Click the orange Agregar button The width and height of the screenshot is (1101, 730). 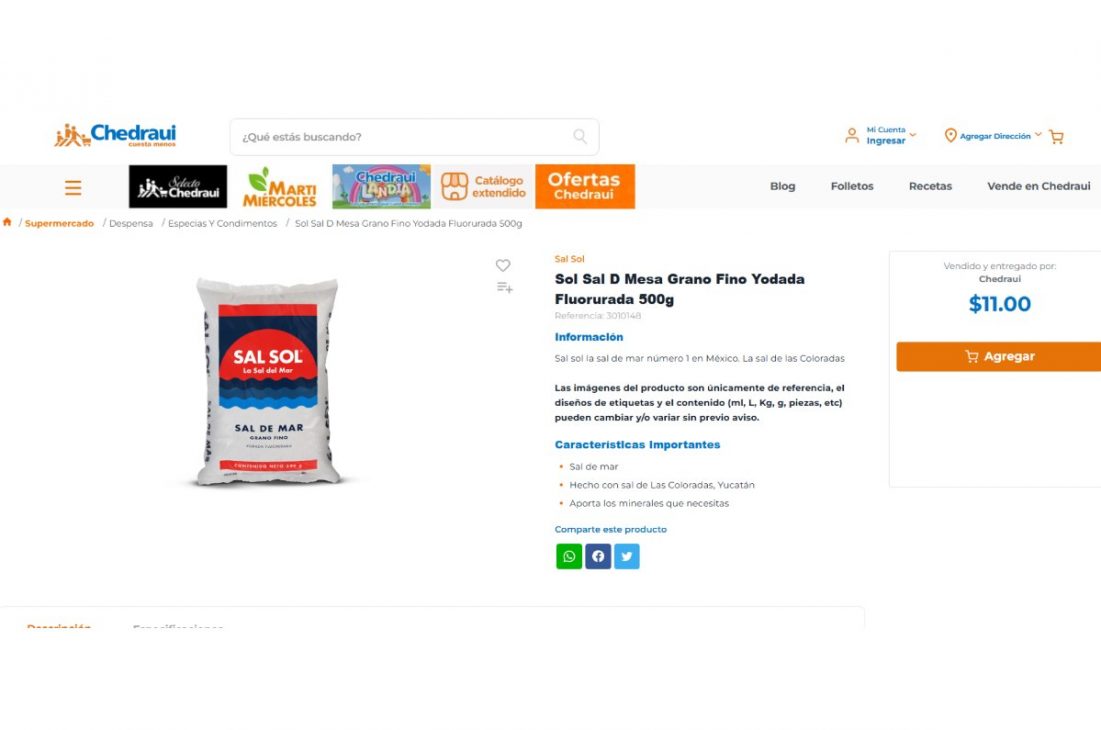[998, 357]
